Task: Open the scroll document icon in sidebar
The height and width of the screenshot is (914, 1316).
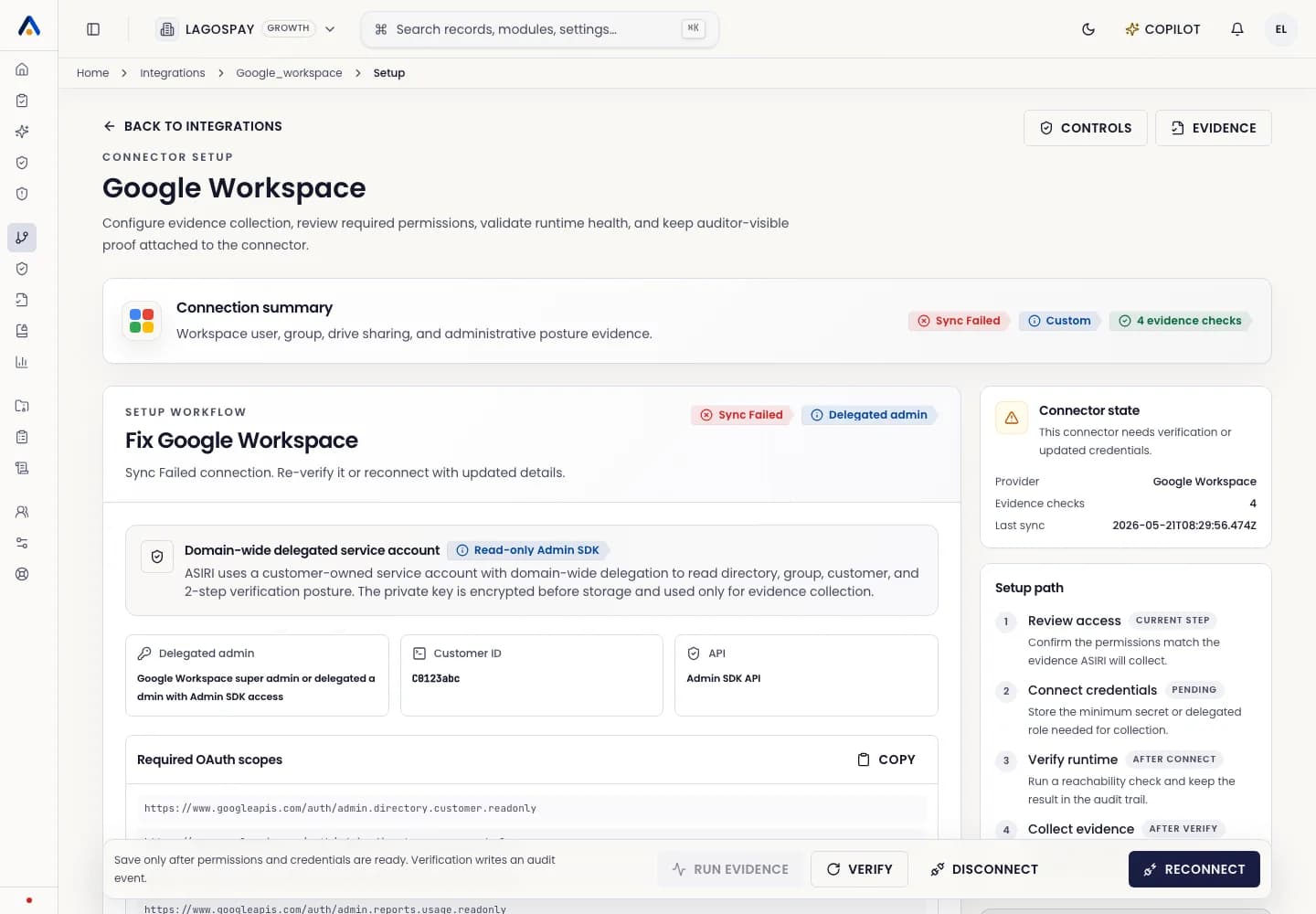Action: coord(22,468)
